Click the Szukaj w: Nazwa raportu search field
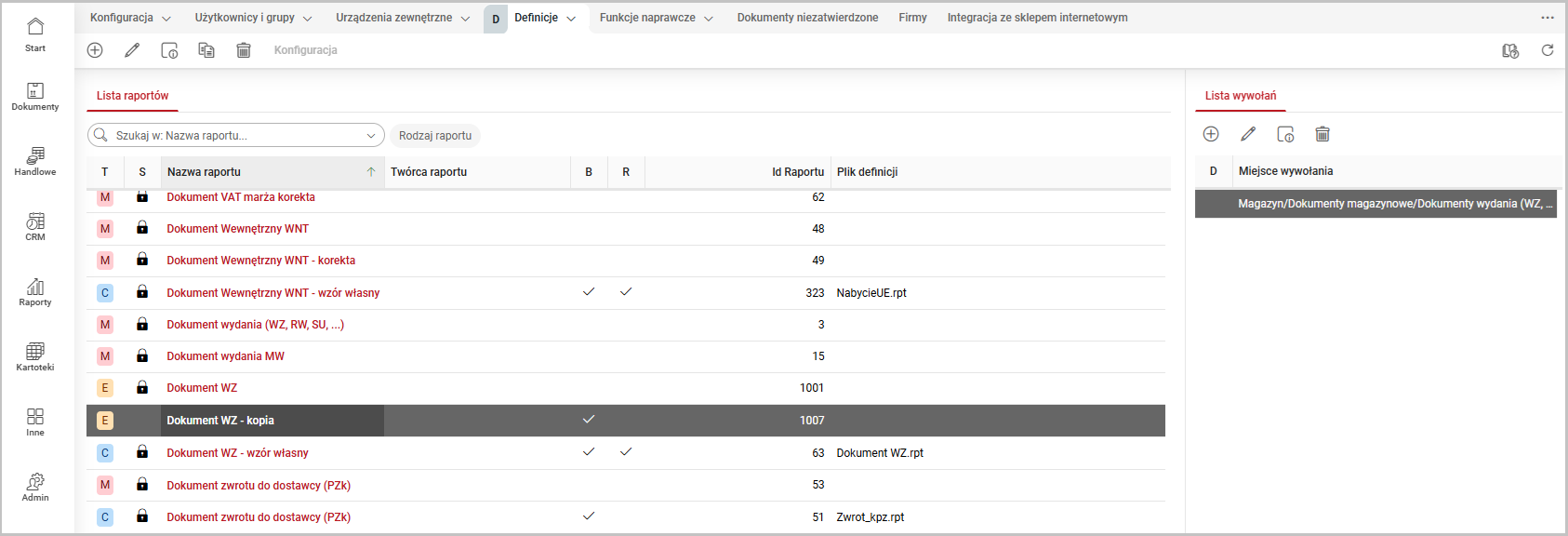Screen dimensions: 1568x536 pyautogui.click(x=233, y=136)
